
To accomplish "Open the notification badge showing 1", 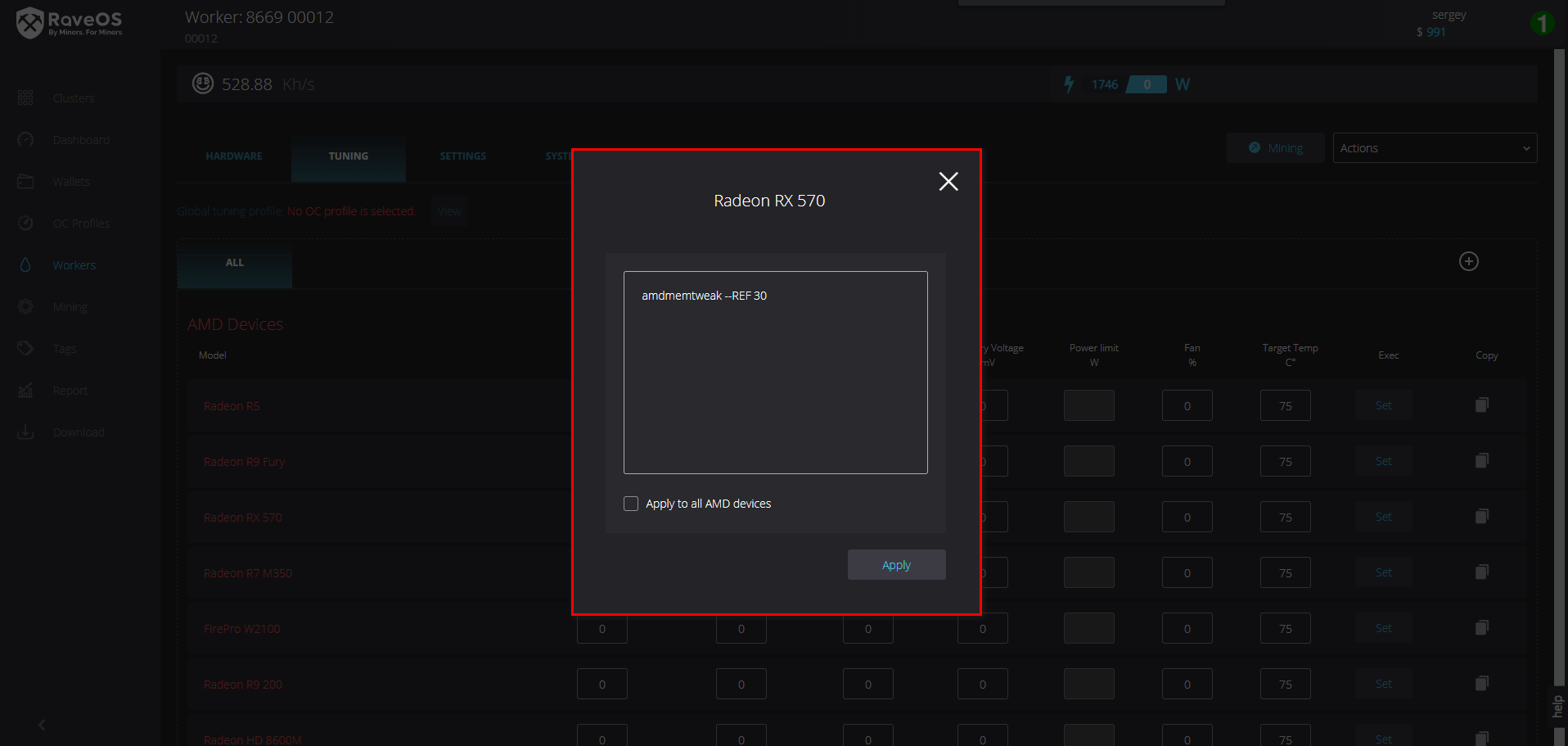I will (1543, 23).
